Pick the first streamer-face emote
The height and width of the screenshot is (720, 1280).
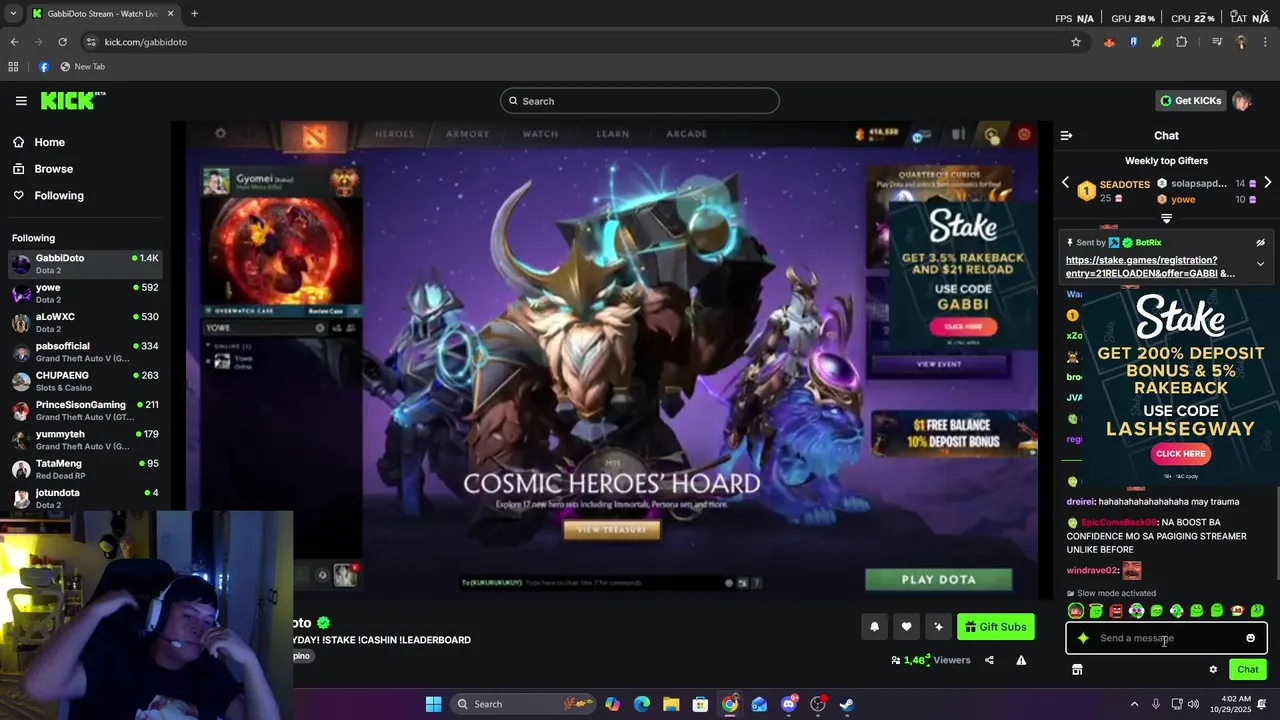pyautogui.click(x=1076, y=611)
